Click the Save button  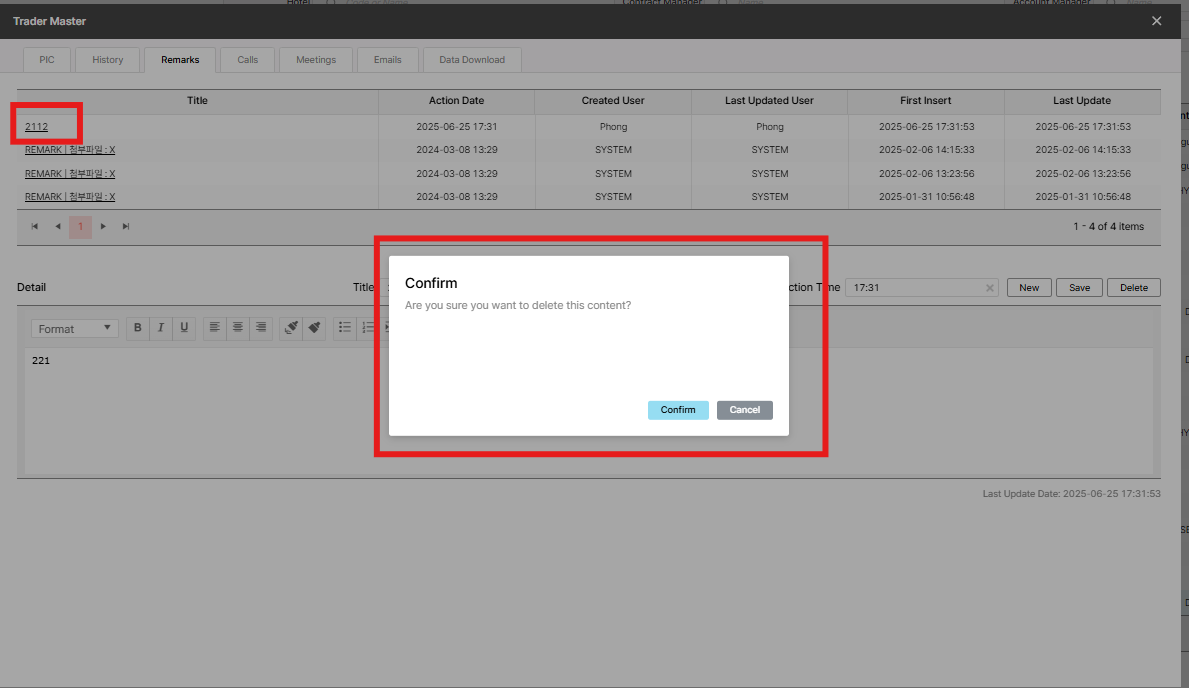coord(1079,287)
